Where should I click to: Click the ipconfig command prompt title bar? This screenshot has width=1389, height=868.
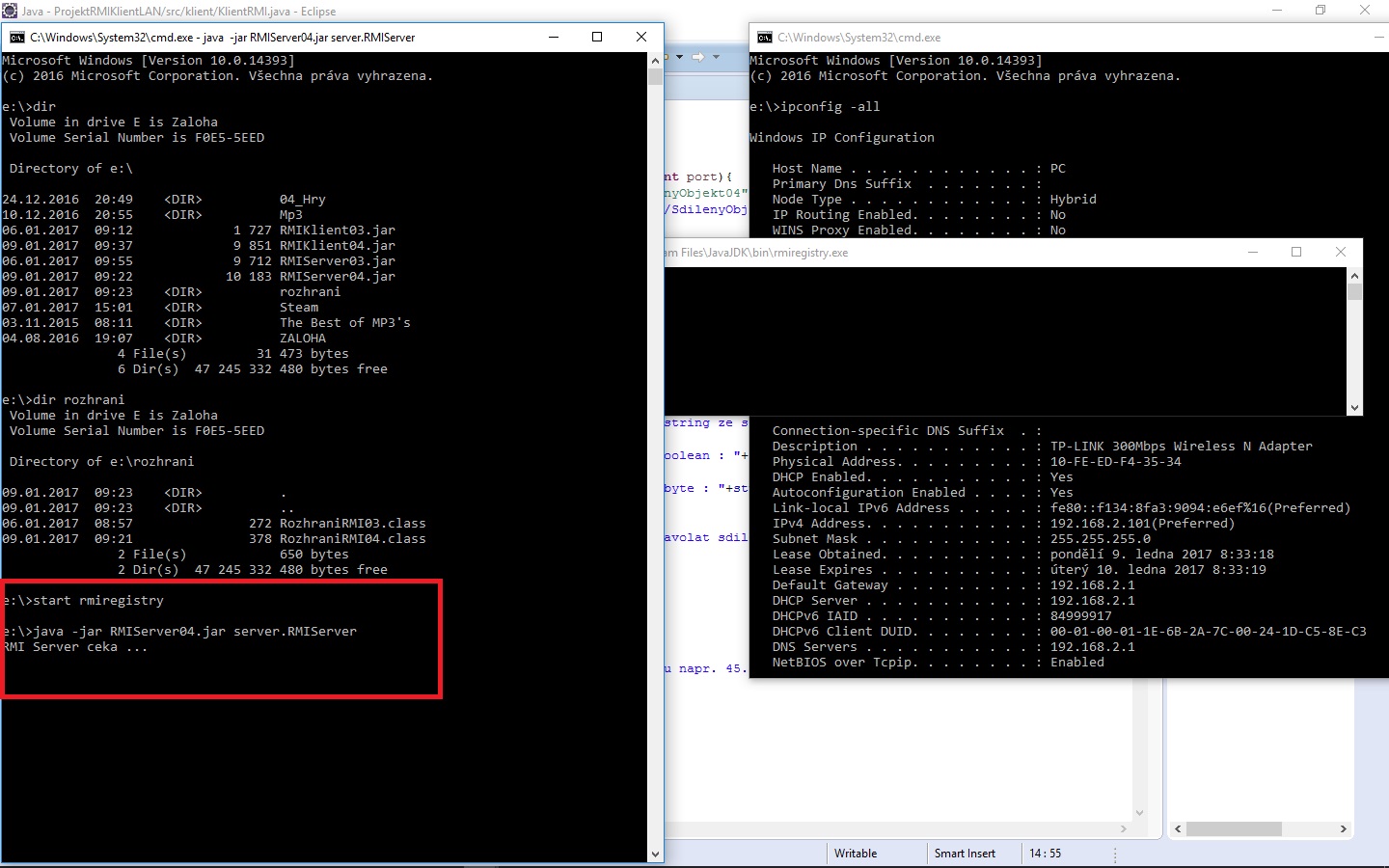965,37
